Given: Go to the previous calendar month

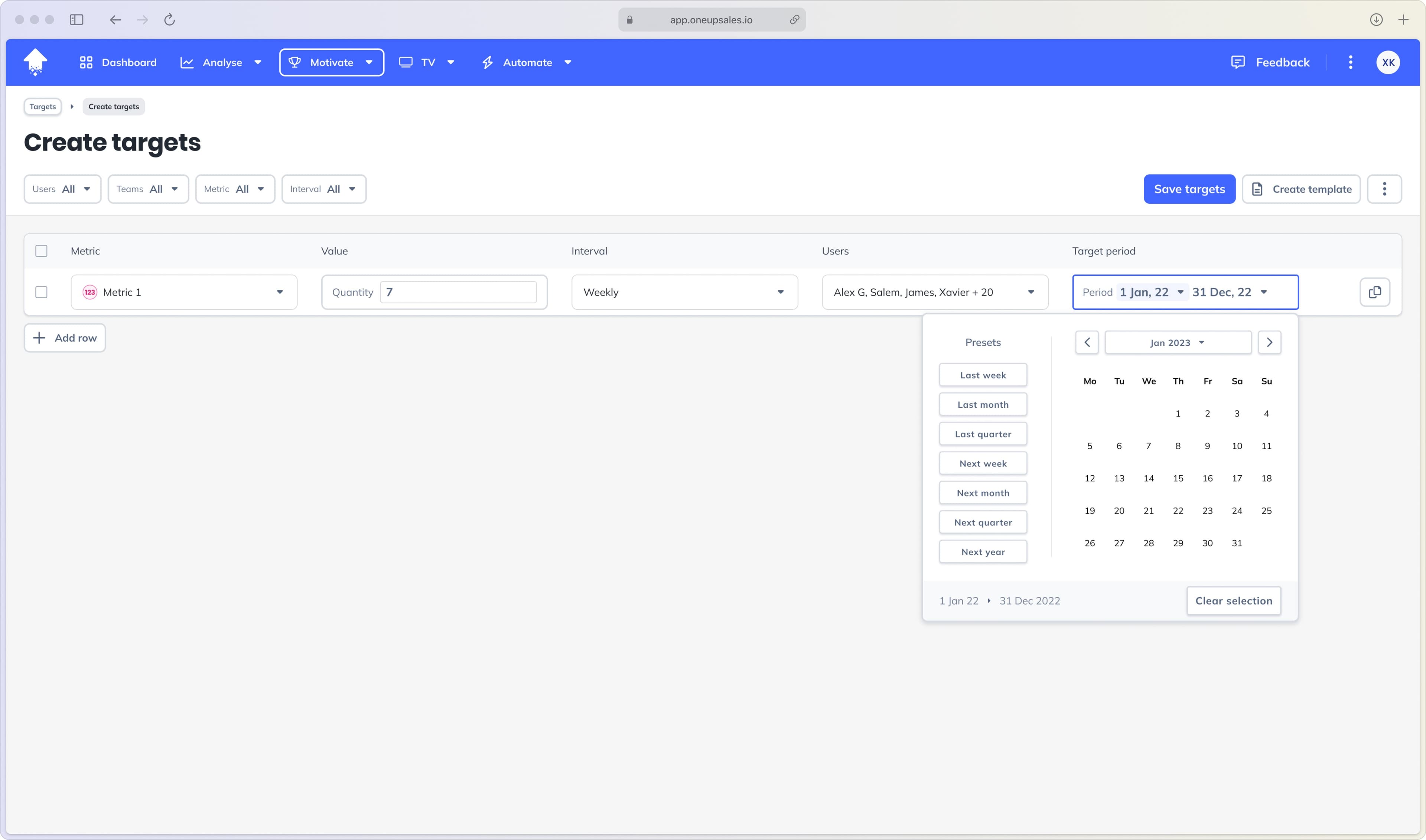Looking at the screenshot, I should click(x=1087, y=342).
